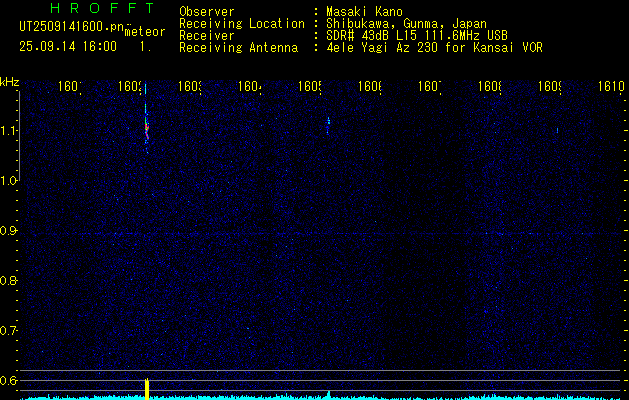Select the observer name Masaki Kano
Screen dimensions: 629x400
[x=364, y=11]
